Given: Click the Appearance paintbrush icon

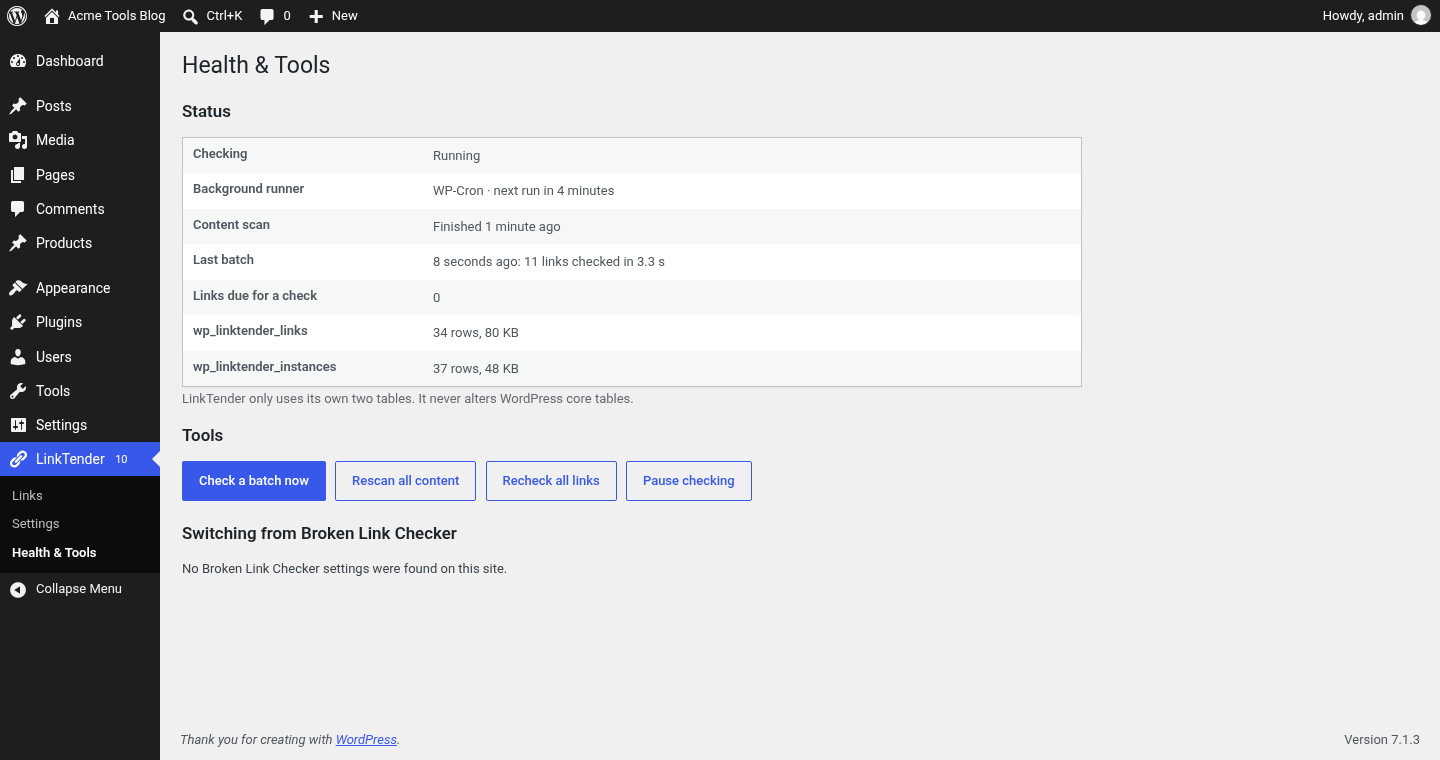Looking at the screenshot, I should click(x=18, y=288).
